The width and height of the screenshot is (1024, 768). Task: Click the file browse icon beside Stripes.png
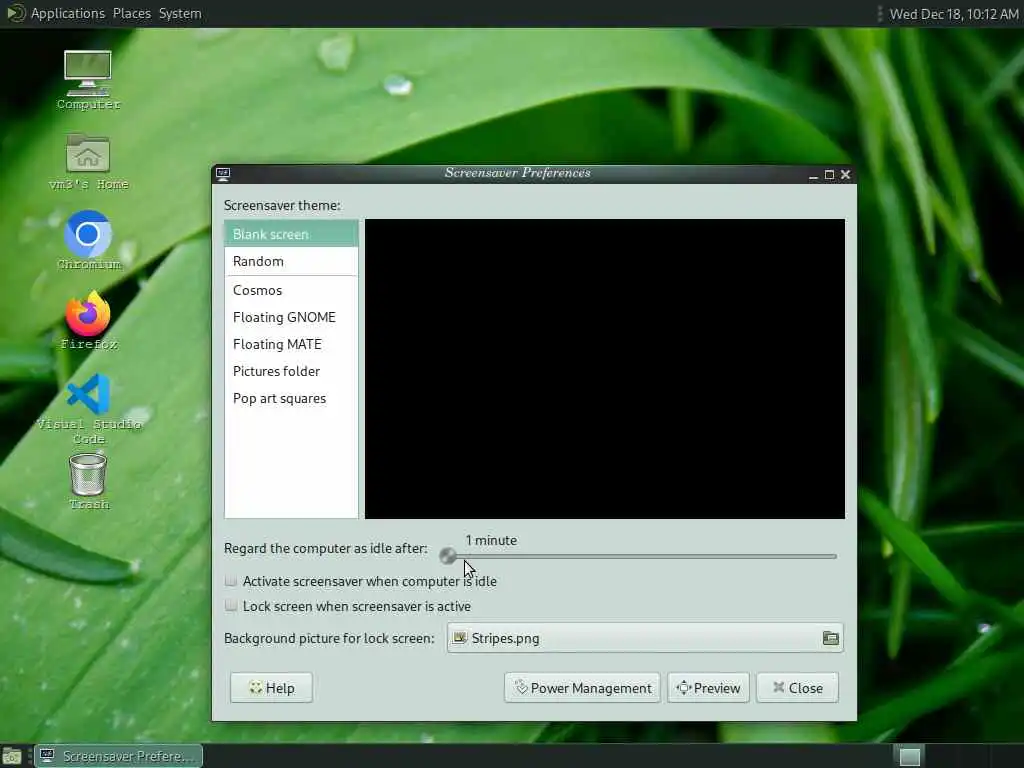pyautogui.click(x=830, y=638)
